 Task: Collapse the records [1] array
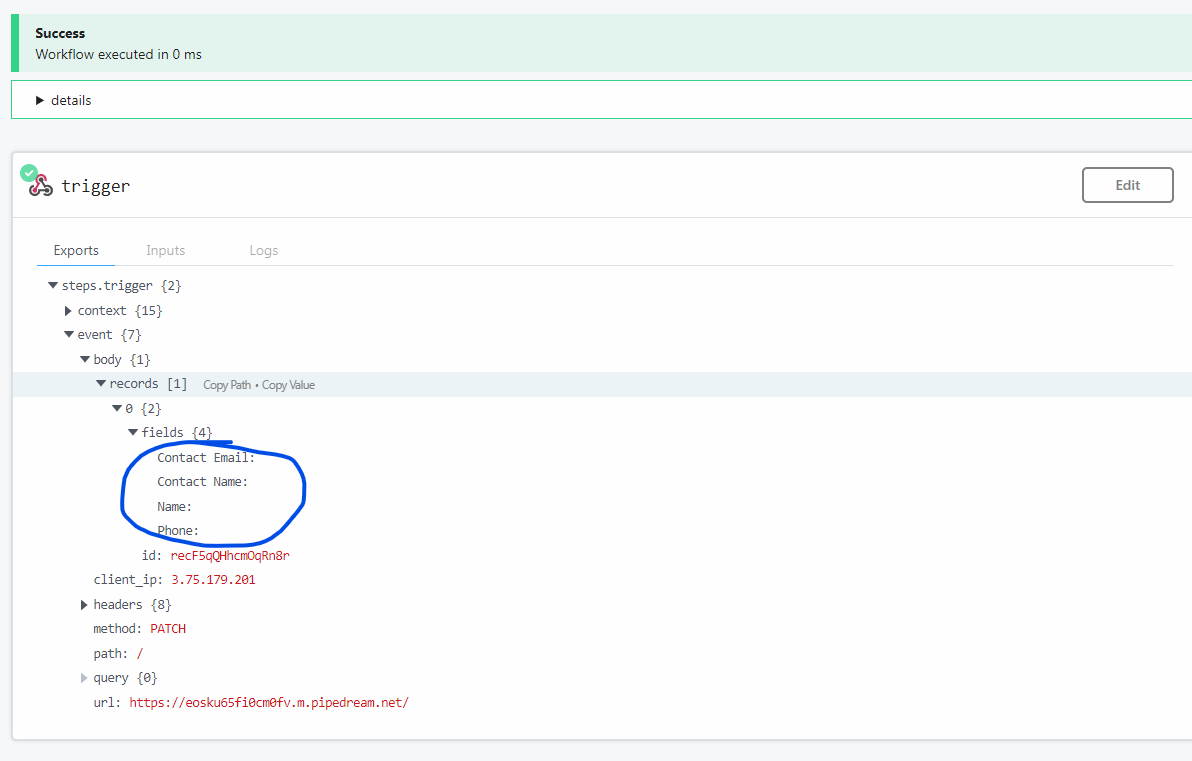(101, 384)
